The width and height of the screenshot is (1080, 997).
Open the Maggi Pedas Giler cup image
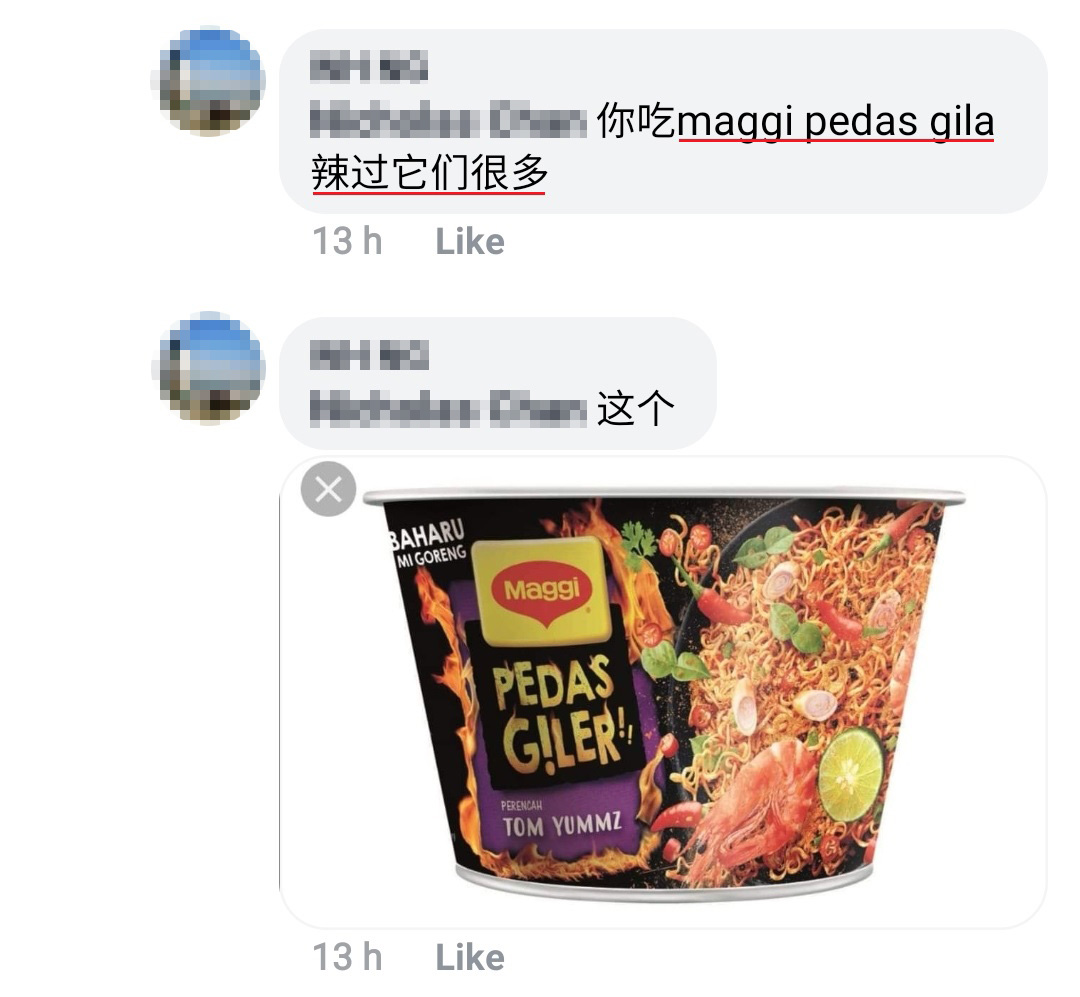click(x=663, y=692)
